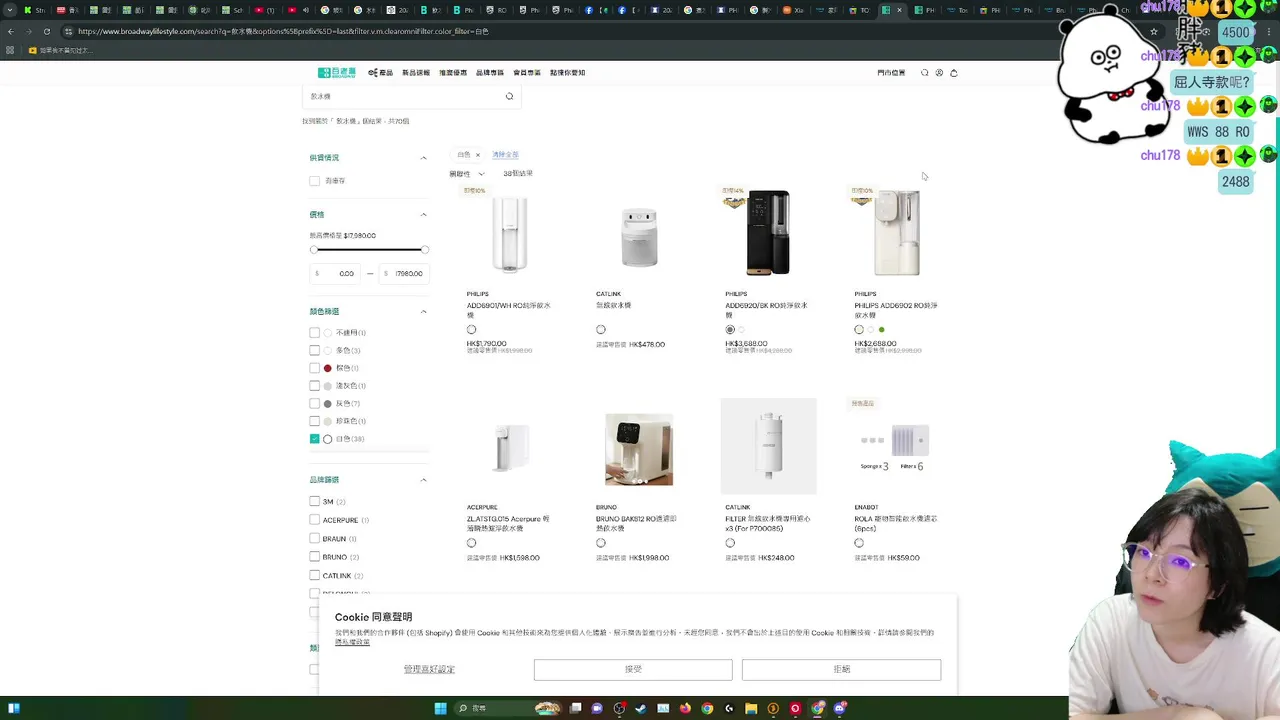Image resolution: width=1280 pixels, height=720 pixels.
Task: Click the 清除全部 clear-all filters link
Action: coord(505,155)
